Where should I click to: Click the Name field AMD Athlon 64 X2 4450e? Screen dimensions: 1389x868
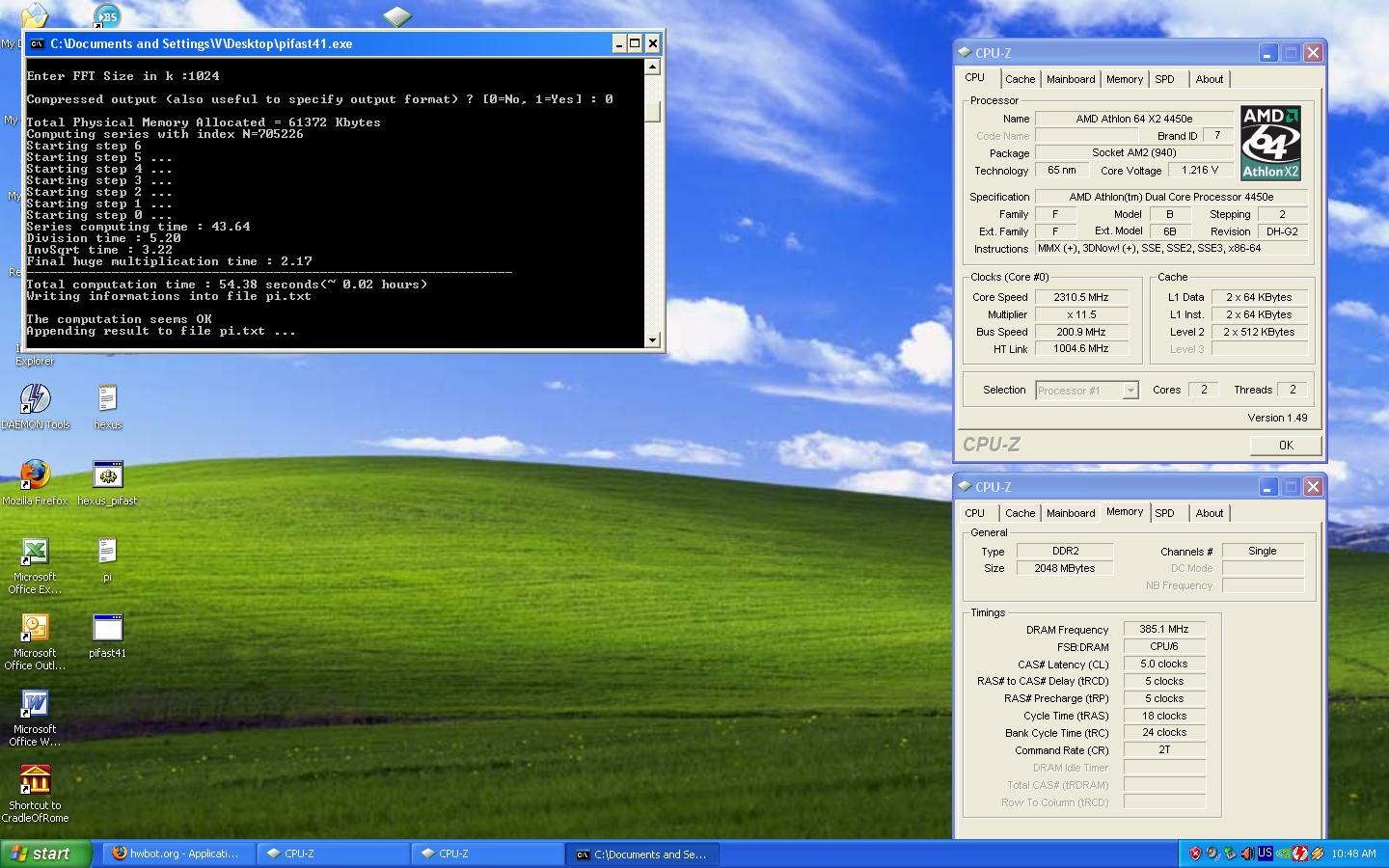(1134, 119)
